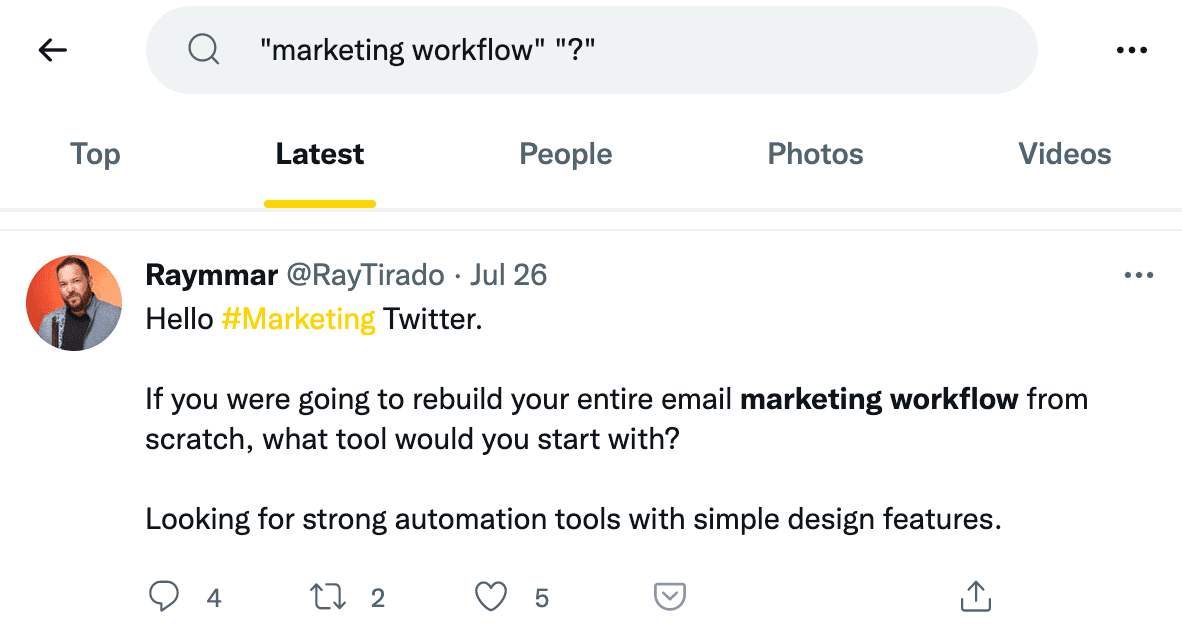View the Videos search results
The width and height of the screenshot is (1182, 644).
pyautogui.click(x=1064, y=154)
